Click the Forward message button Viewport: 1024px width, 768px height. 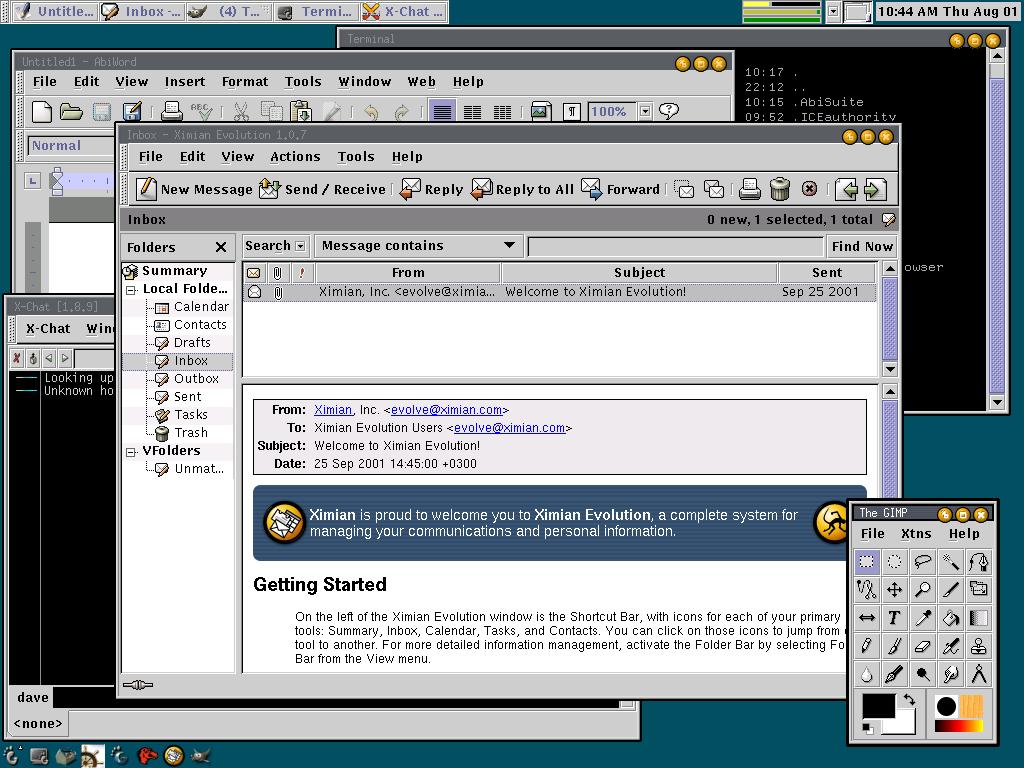[620, 189]
